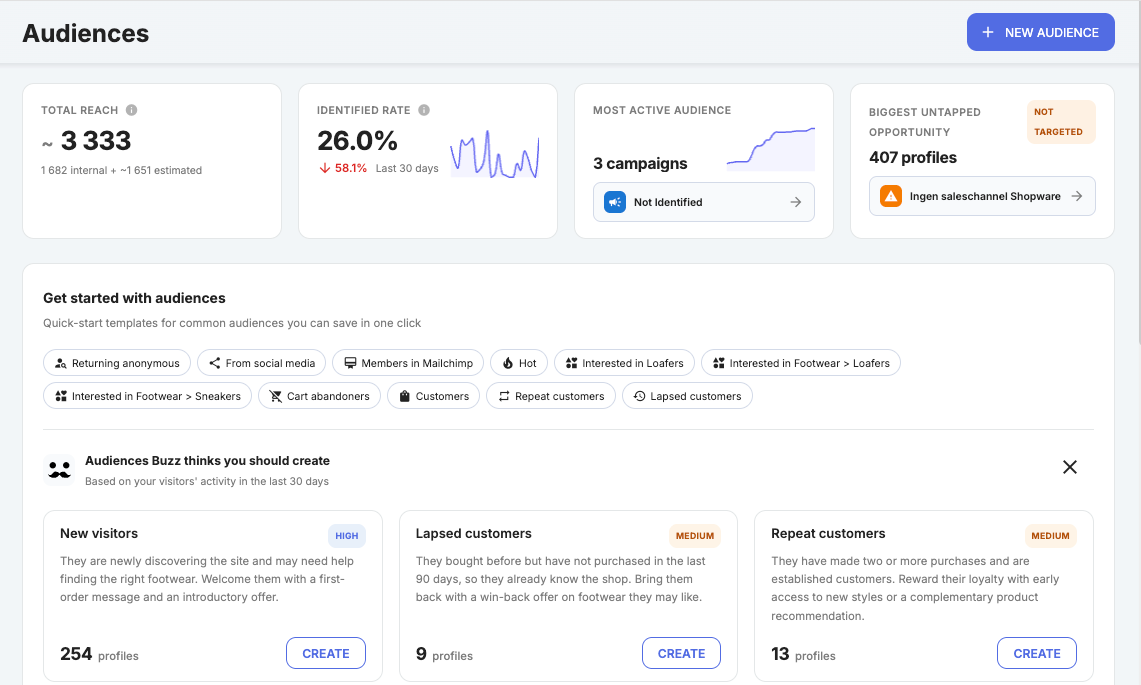Click the Returning anonymous person icon
This screenshot has height=685, width=1141.
(61, 363)
